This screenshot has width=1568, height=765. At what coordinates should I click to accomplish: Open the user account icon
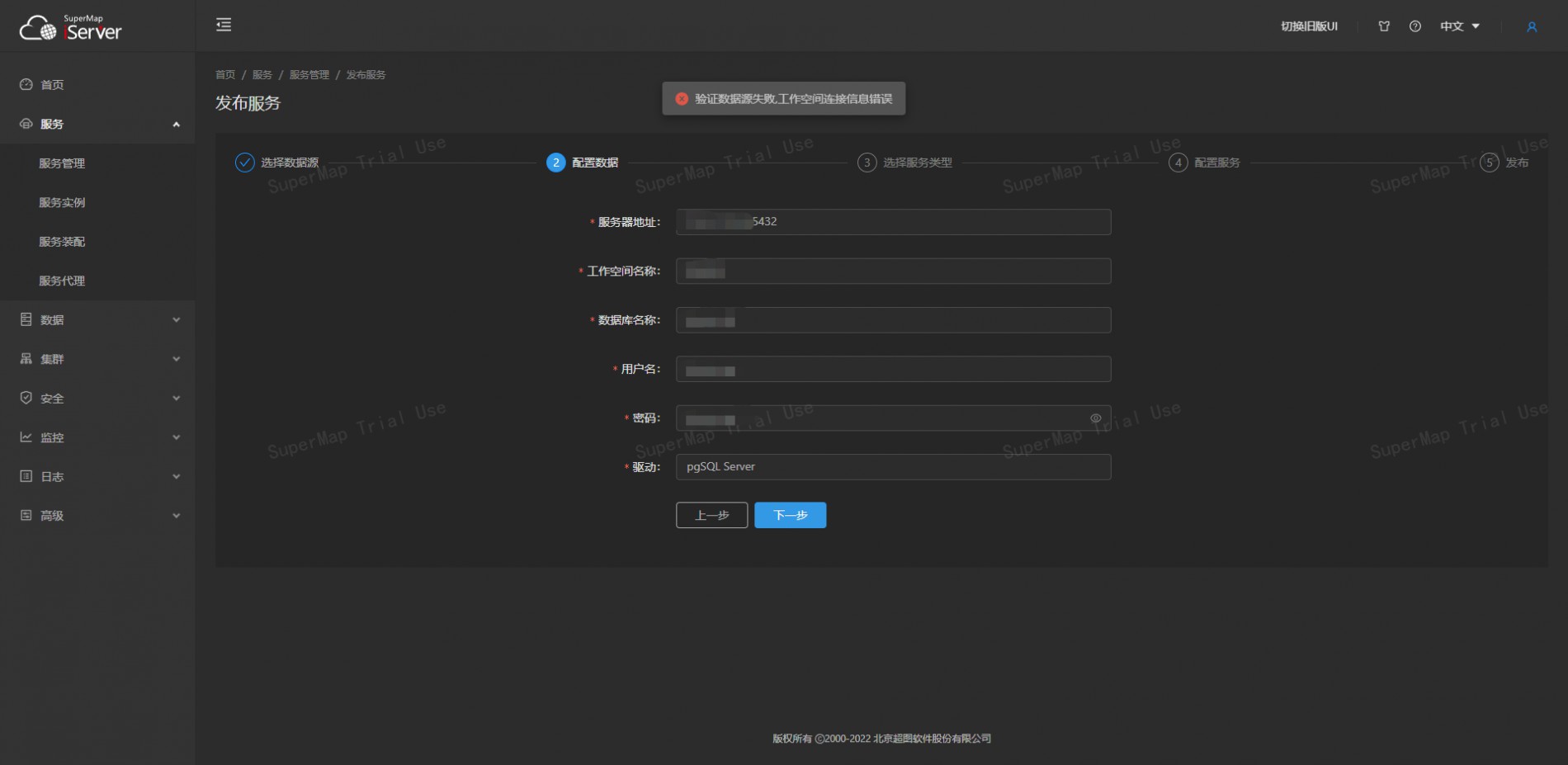pyautogui.click(x=1532, y=26)
